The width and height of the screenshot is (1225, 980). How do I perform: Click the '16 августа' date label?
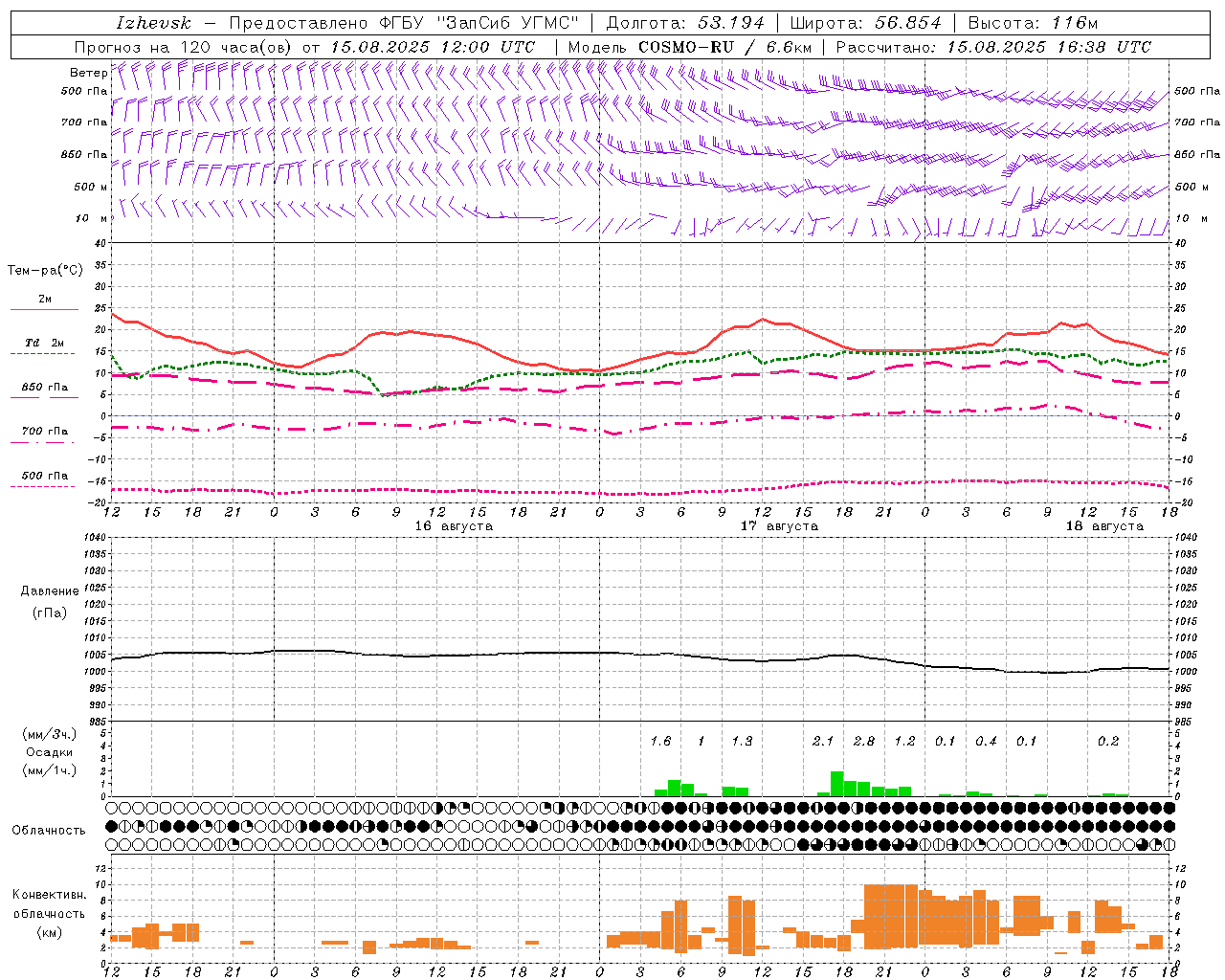click(x=454, y=526)
